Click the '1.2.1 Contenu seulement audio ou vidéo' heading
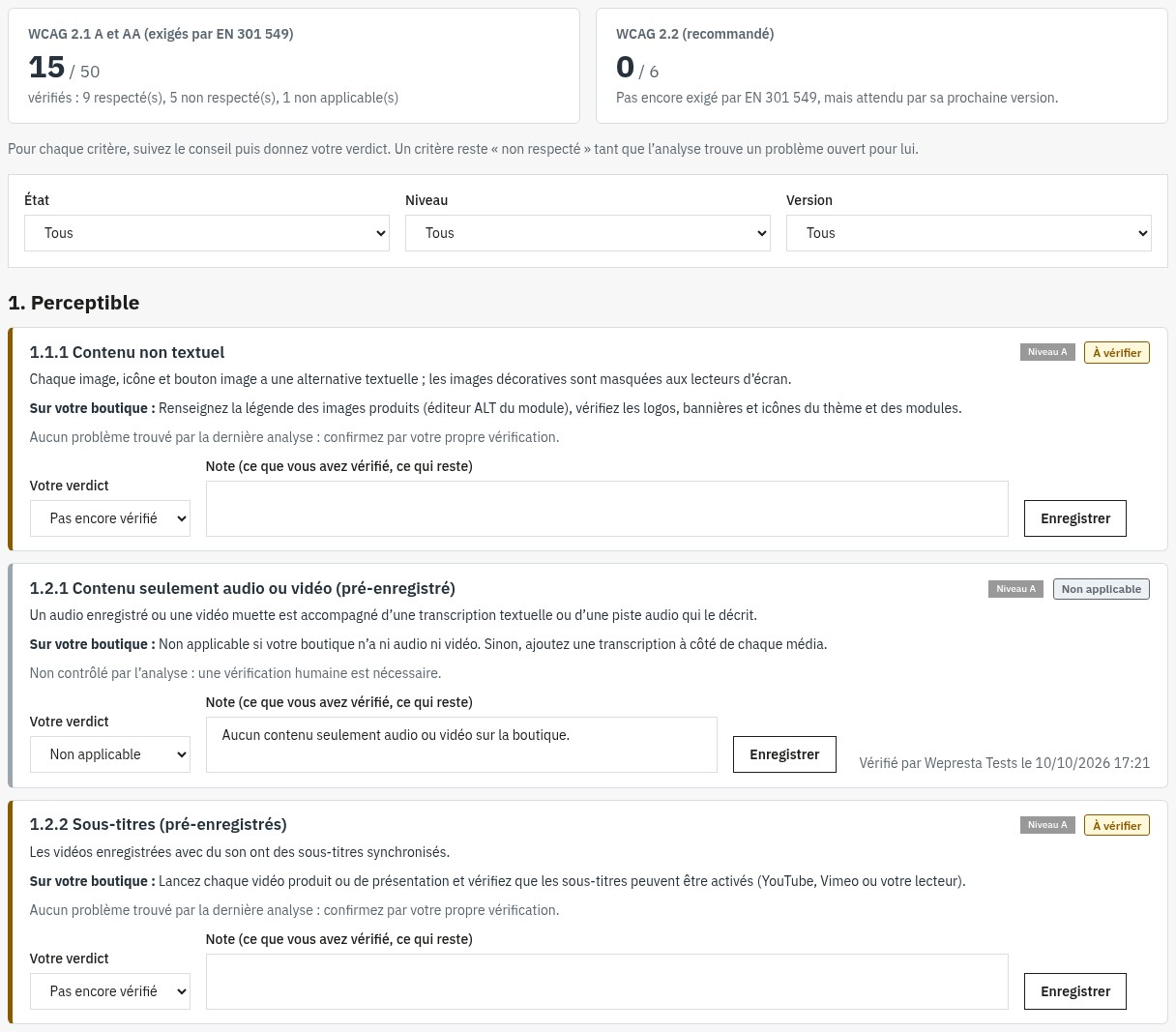 [x=242, y=588]
